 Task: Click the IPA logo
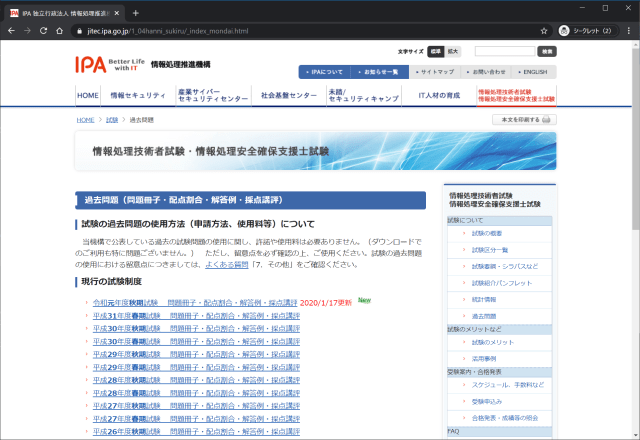[x=91, y=64]
